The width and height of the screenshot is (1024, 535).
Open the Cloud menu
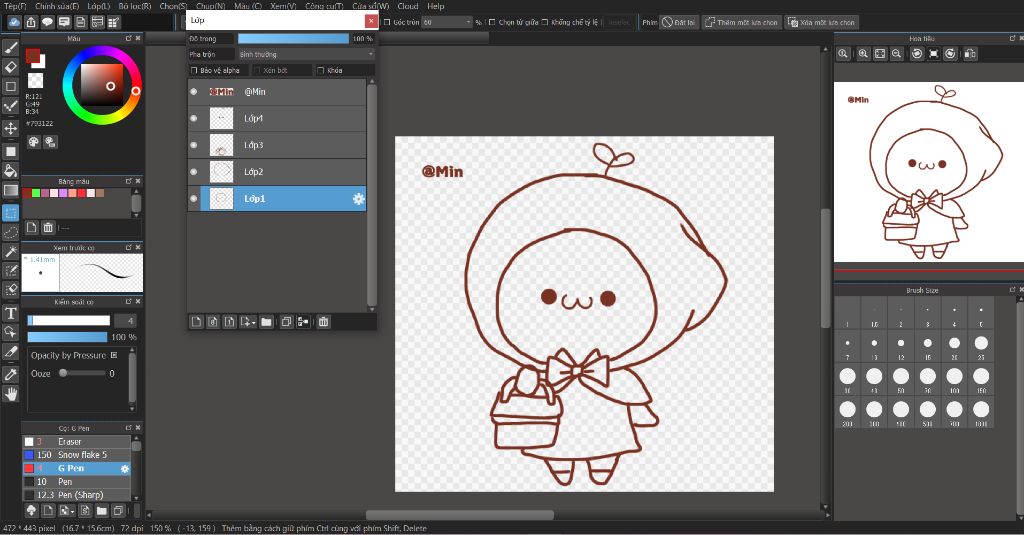click(408, 6)
